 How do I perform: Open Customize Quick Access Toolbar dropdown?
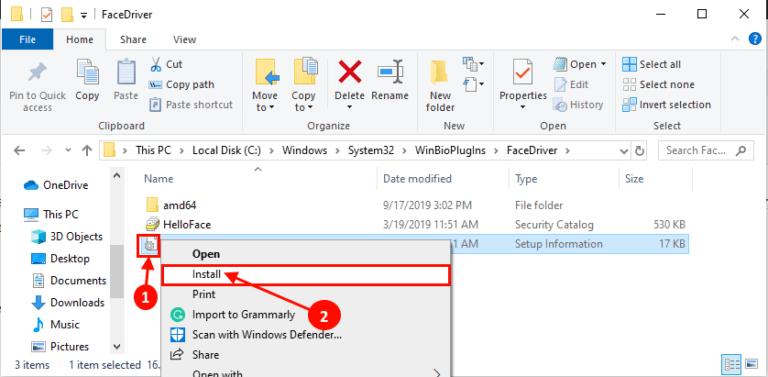click(x=84, y=16)
